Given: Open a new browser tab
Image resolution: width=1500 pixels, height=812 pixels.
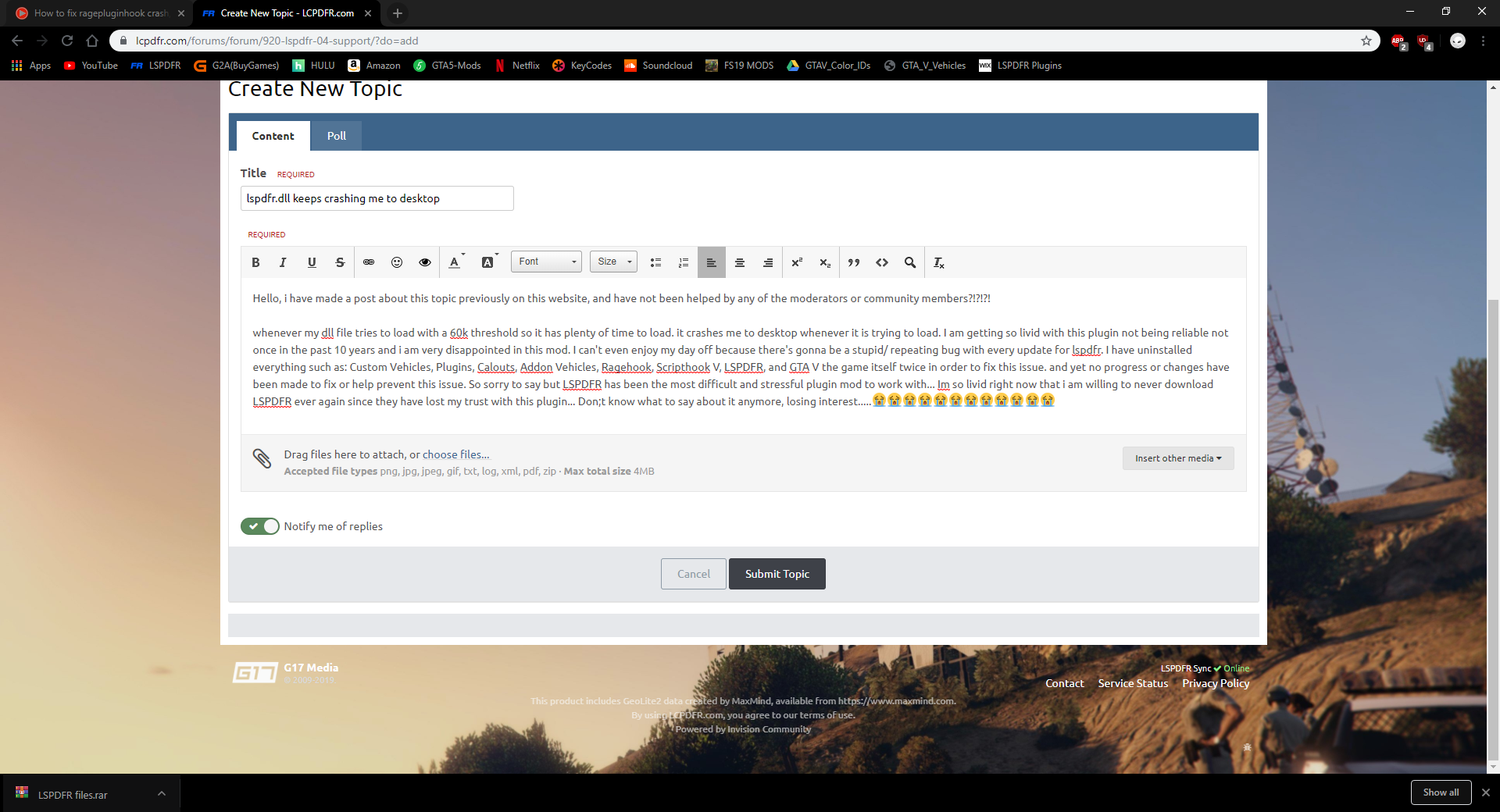Looking at the screenshot, I should (398, 13).
